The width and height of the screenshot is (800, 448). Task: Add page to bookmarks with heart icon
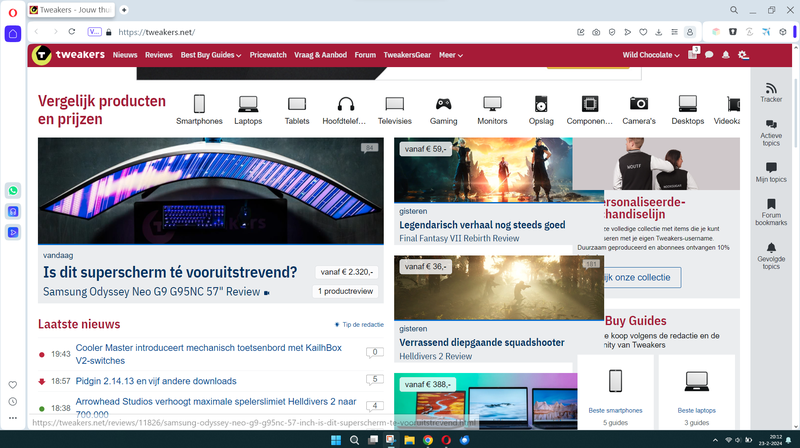click(x=643, y=32)
